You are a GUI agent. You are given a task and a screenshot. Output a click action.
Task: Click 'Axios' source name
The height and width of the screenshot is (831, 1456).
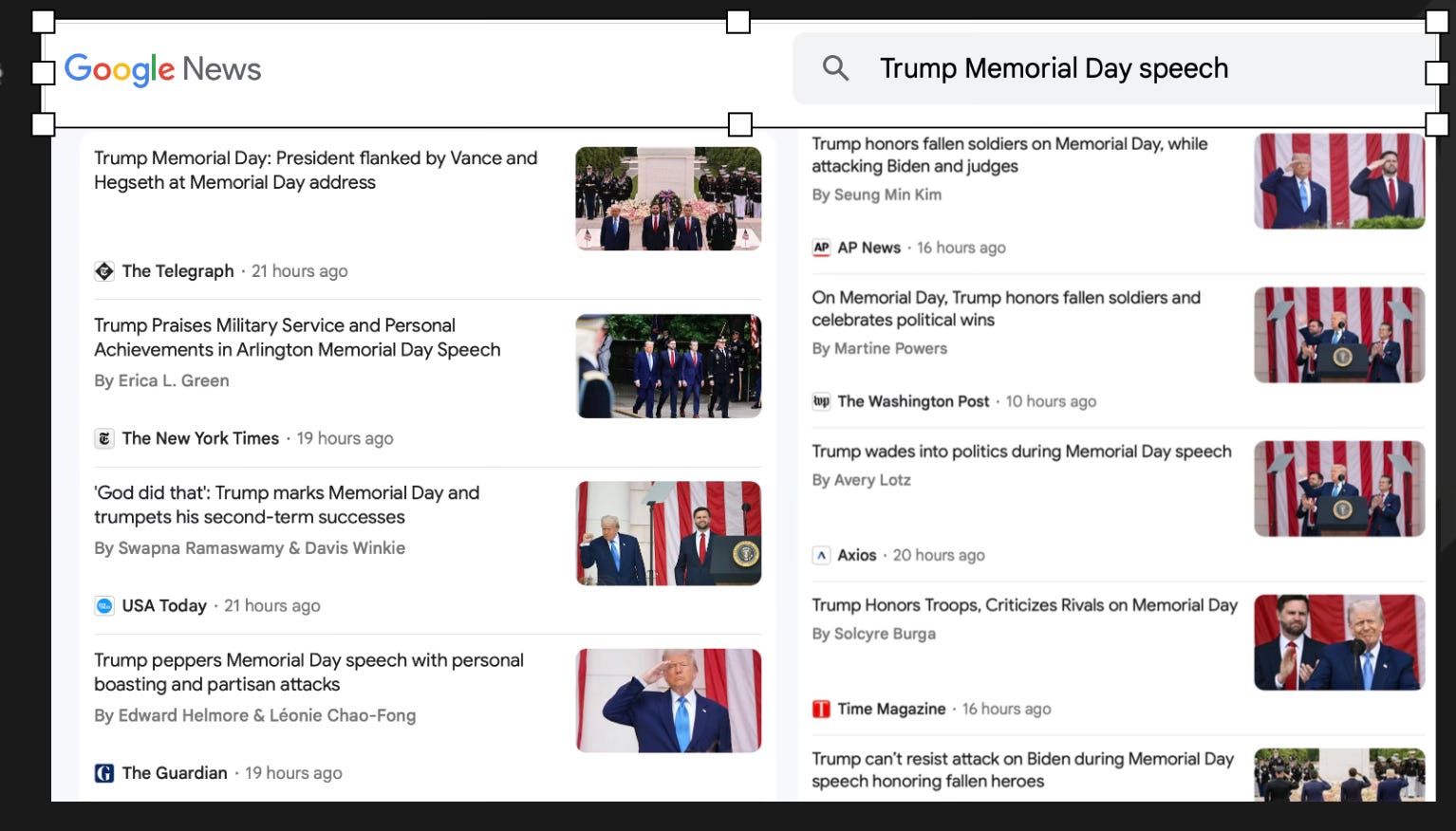coord(857,555)
